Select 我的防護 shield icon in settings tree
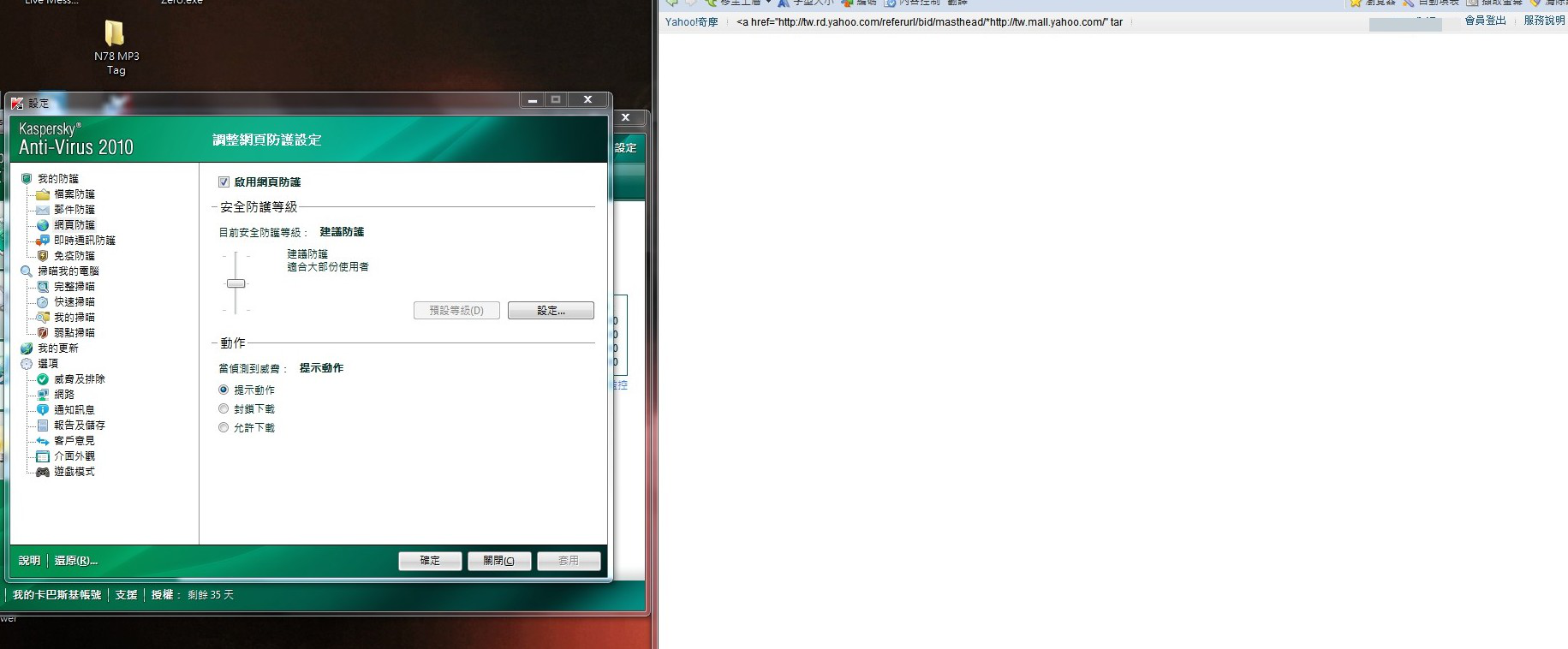Viewport: 1568px width, 649px height. pyautogui.click(x=27, y=179)
